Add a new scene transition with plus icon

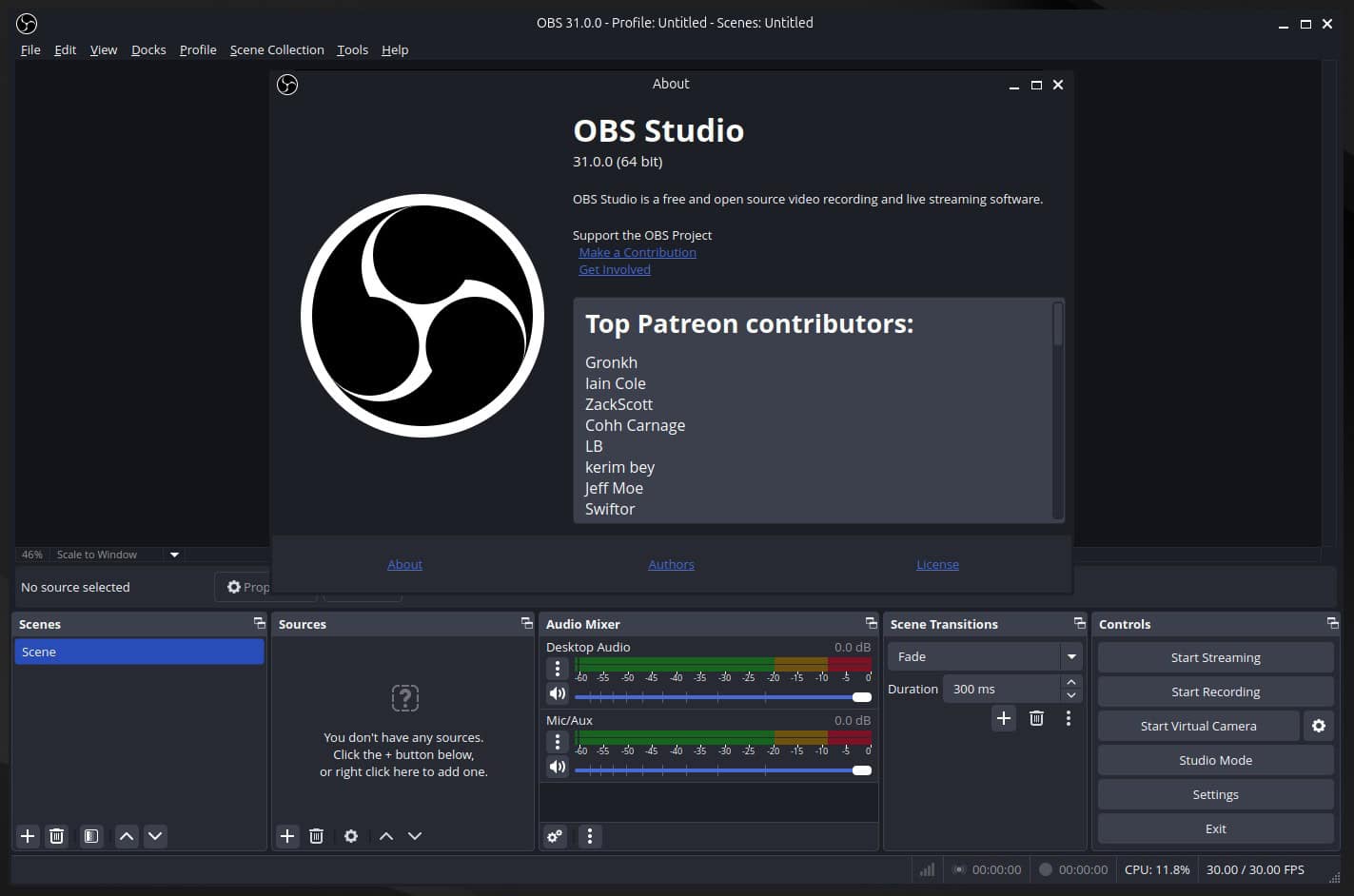tap(1003, 718)
